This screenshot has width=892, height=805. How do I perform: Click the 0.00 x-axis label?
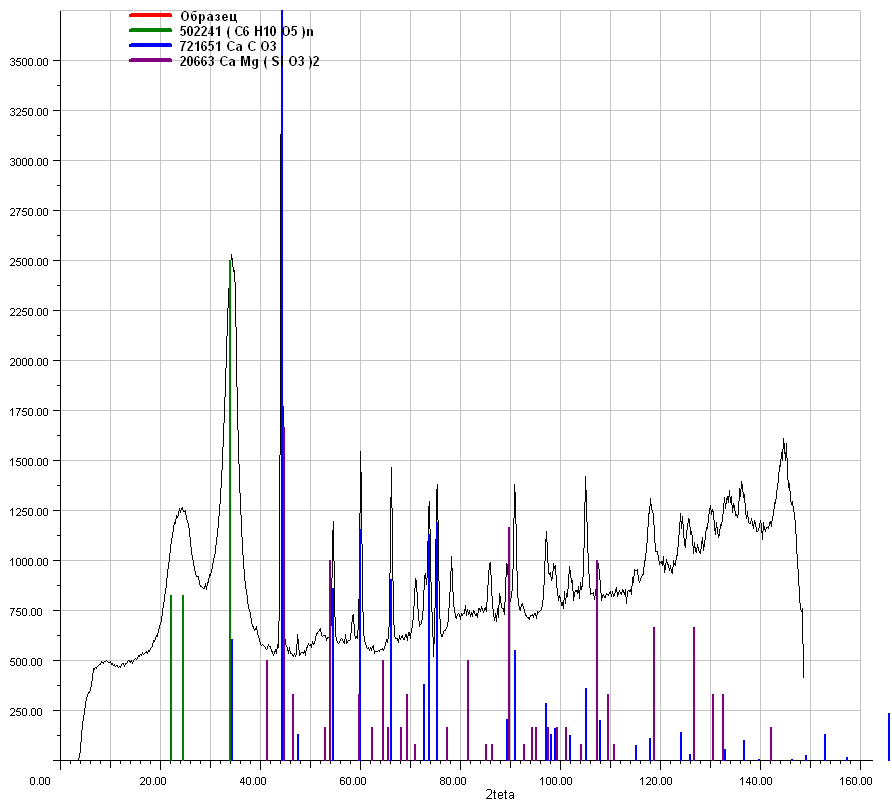tap(40, 781)
